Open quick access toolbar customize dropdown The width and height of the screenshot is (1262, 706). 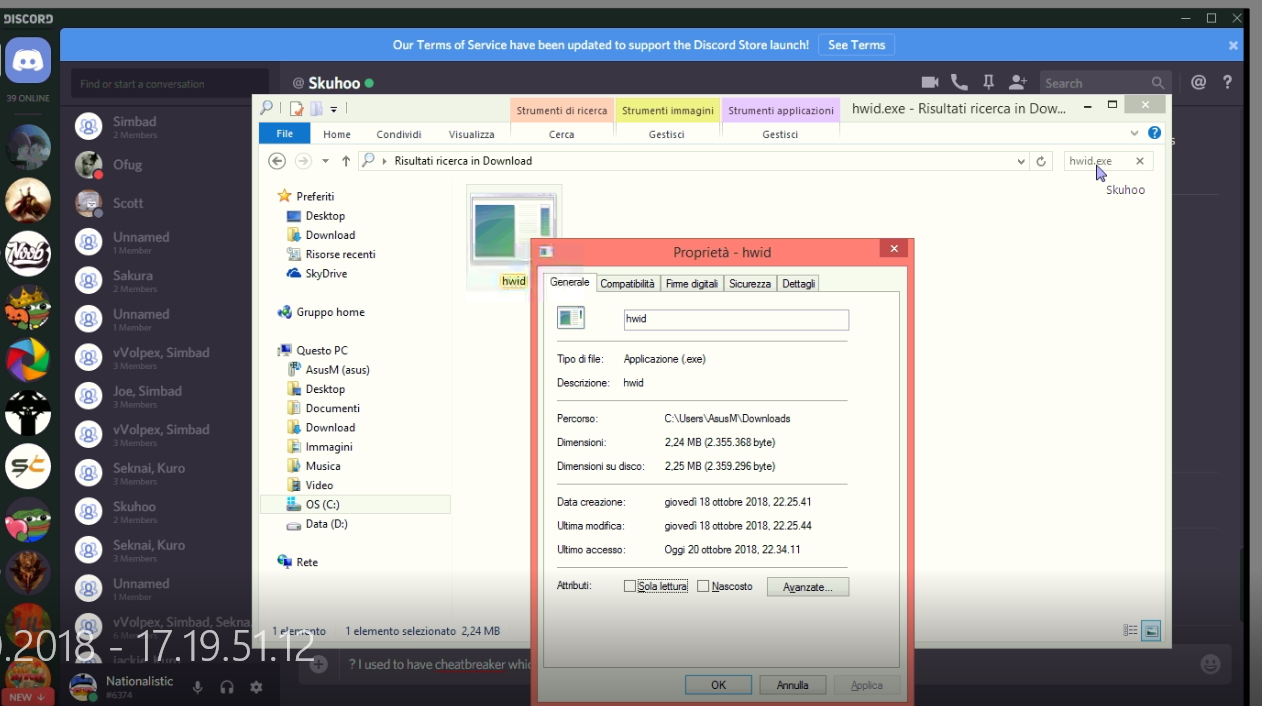[334, 109]
